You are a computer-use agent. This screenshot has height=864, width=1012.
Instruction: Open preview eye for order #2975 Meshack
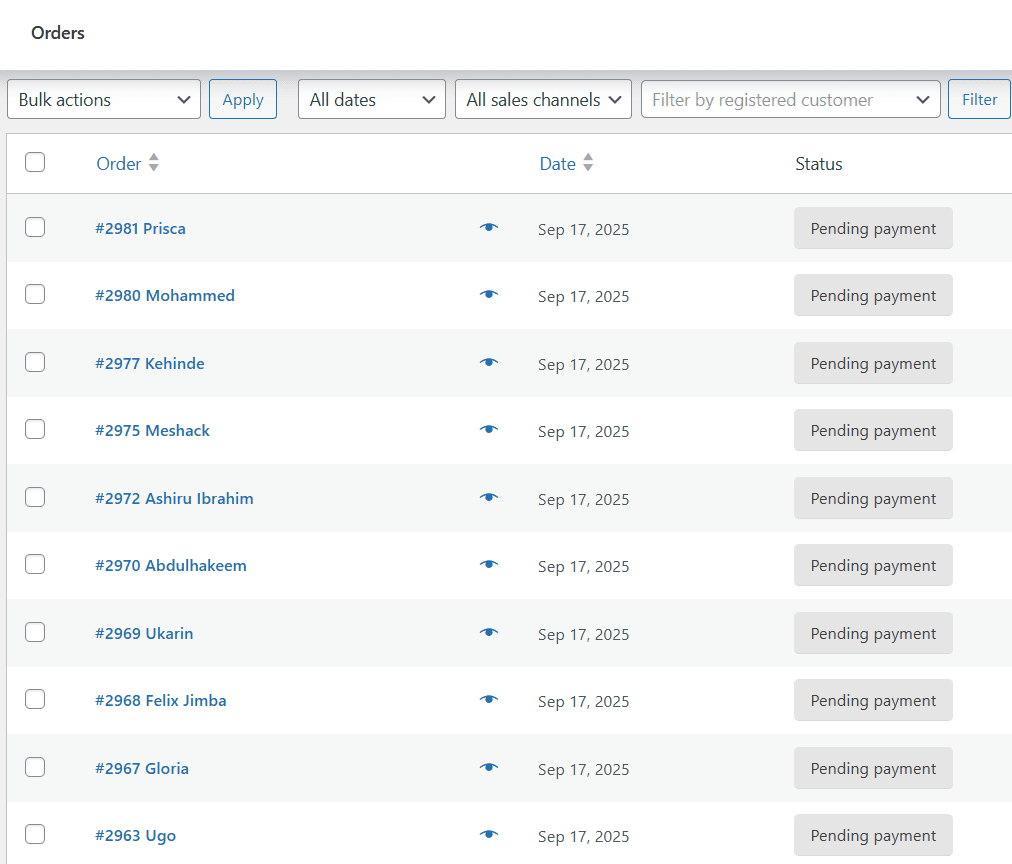coord(488,430)
